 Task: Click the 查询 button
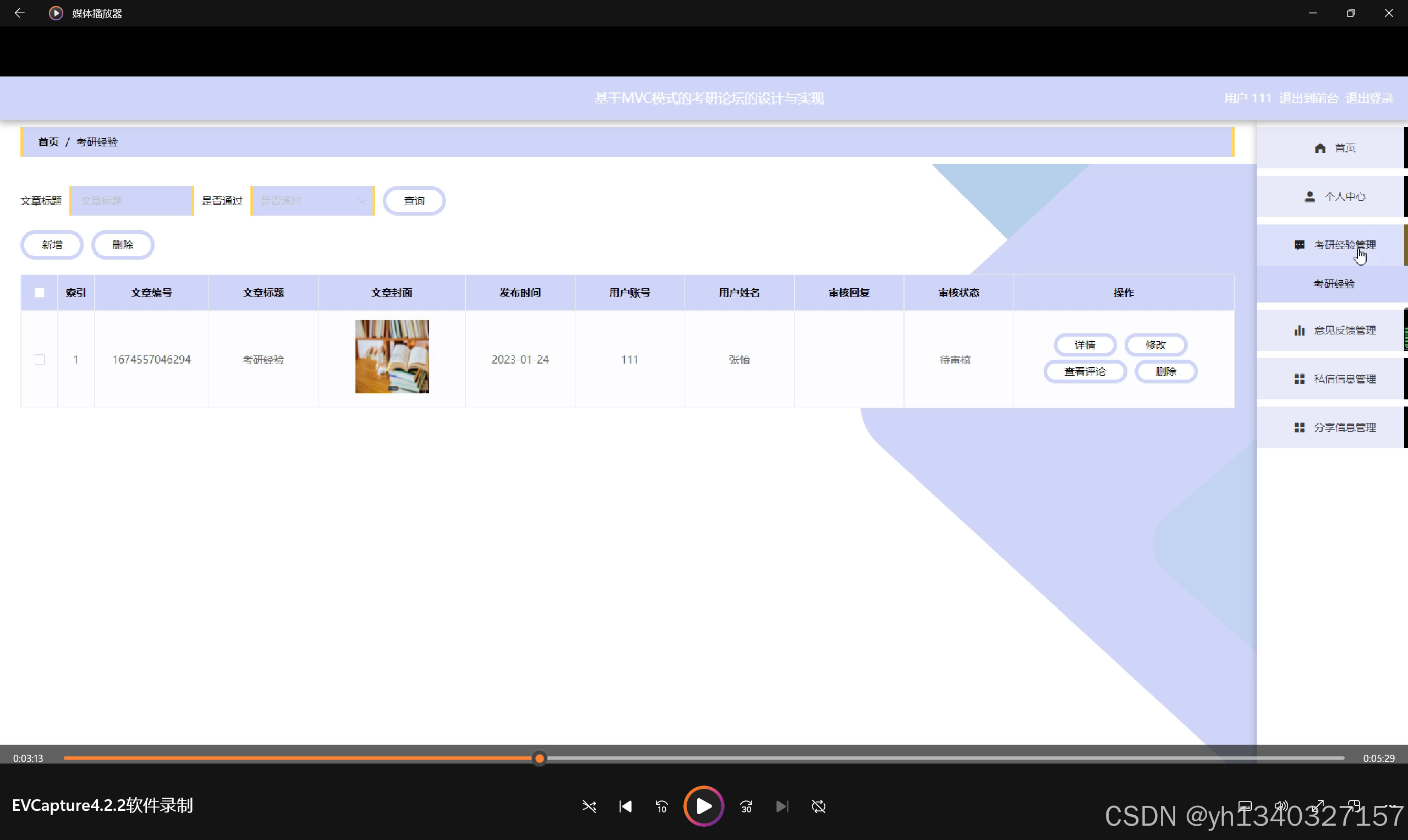414,201
